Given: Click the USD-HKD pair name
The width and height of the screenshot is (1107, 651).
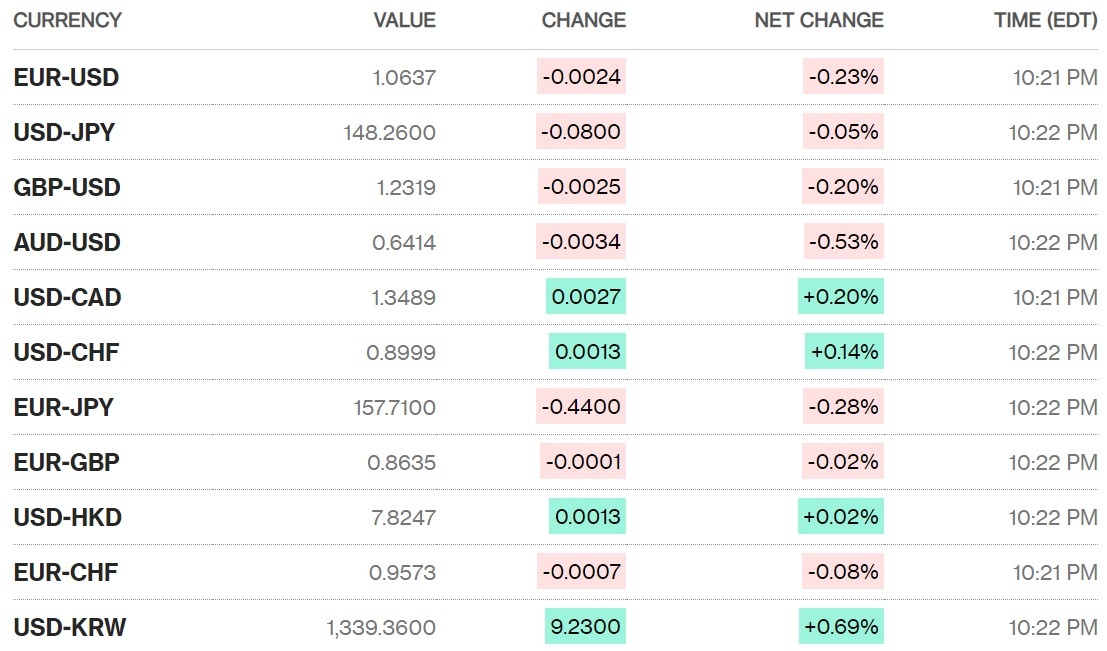Looking at the screenshot, I should pos(67,517).
